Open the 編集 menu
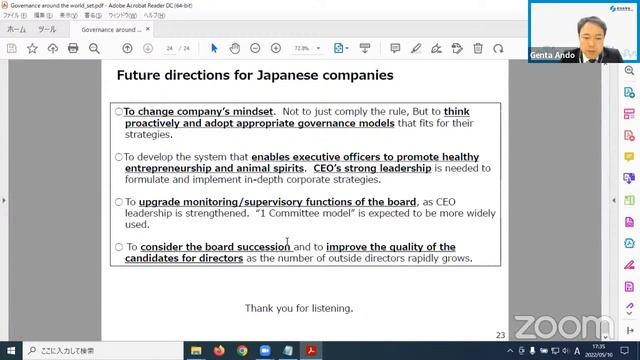 [x=42, y=15]
